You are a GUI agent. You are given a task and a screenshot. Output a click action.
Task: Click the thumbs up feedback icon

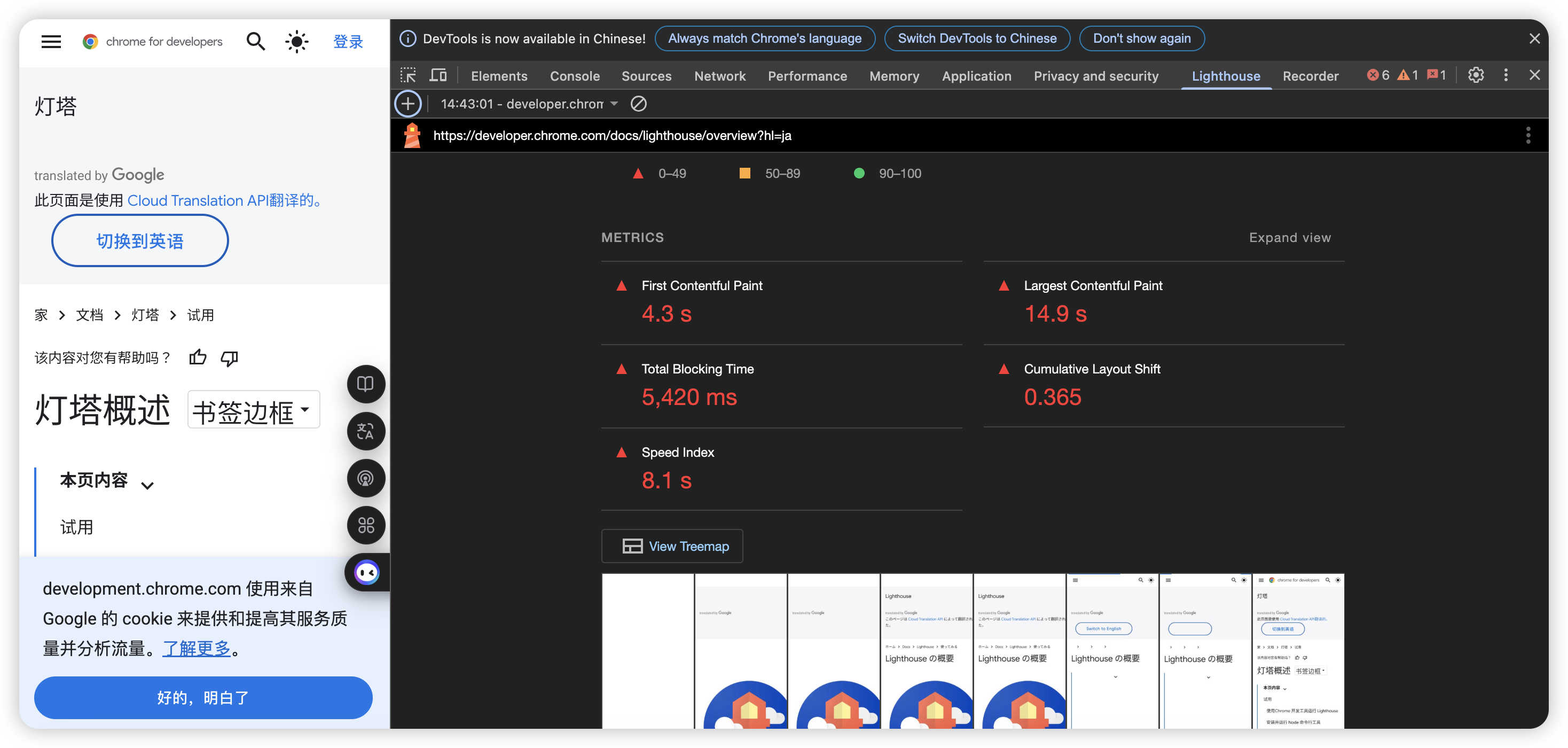(198, 357)
